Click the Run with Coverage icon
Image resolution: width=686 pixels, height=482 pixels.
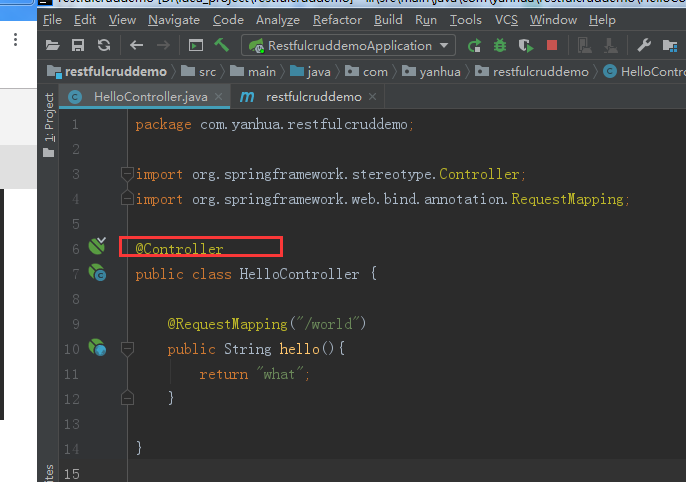526,45
